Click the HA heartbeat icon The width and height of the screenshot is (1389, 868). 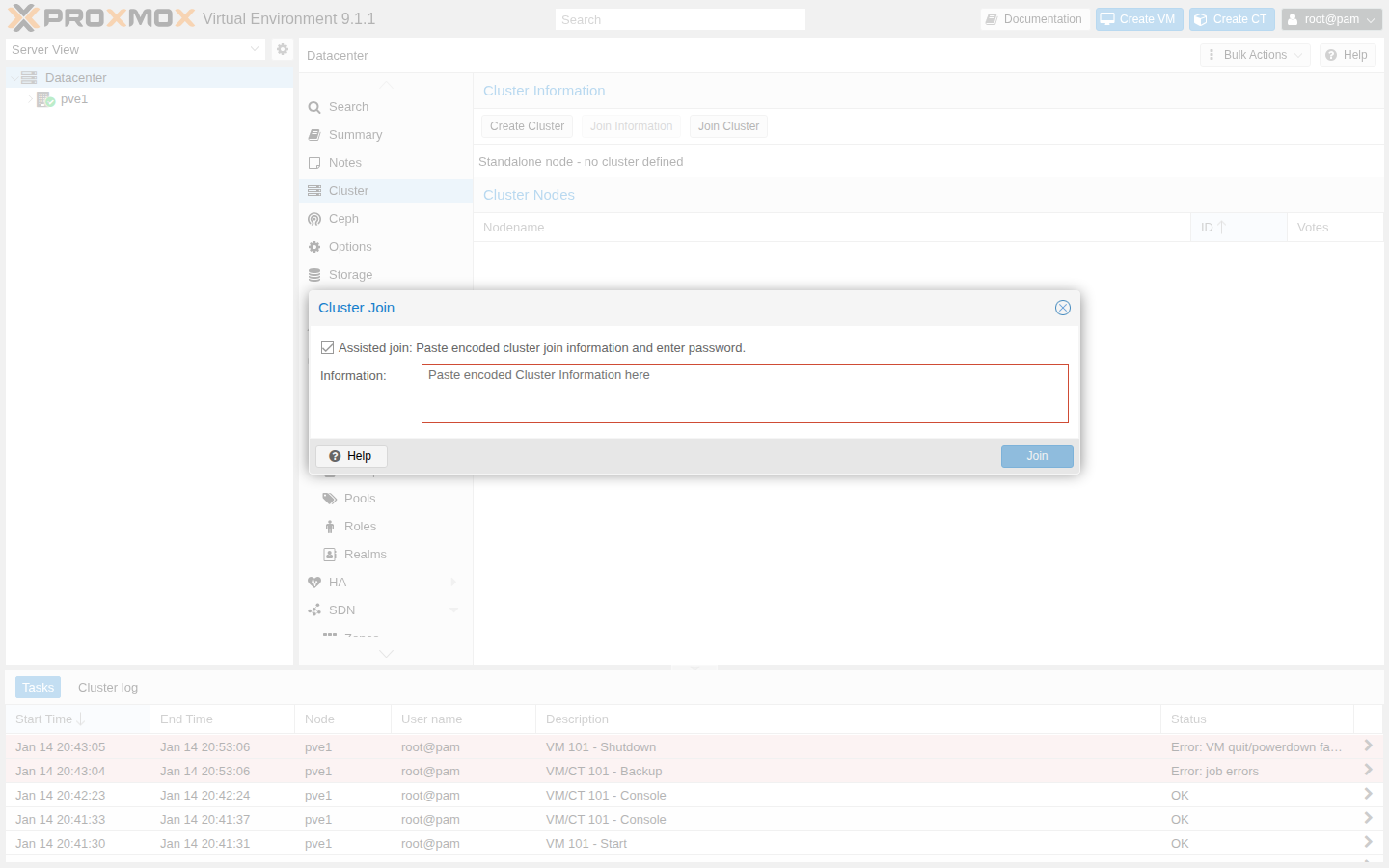pos(314,583)
